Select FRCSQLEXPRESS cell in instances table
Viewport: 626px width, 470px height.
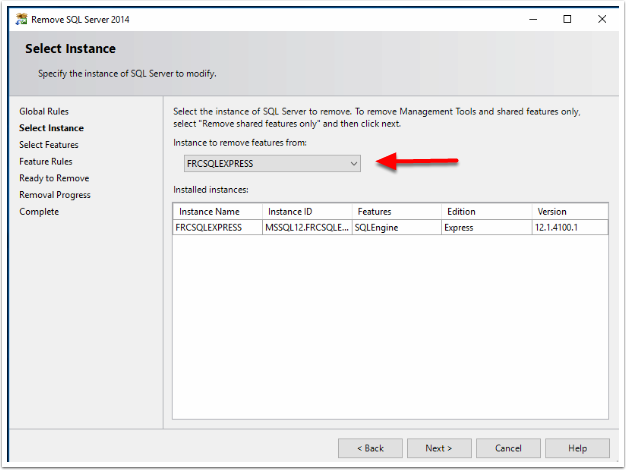tap(218, 228)
